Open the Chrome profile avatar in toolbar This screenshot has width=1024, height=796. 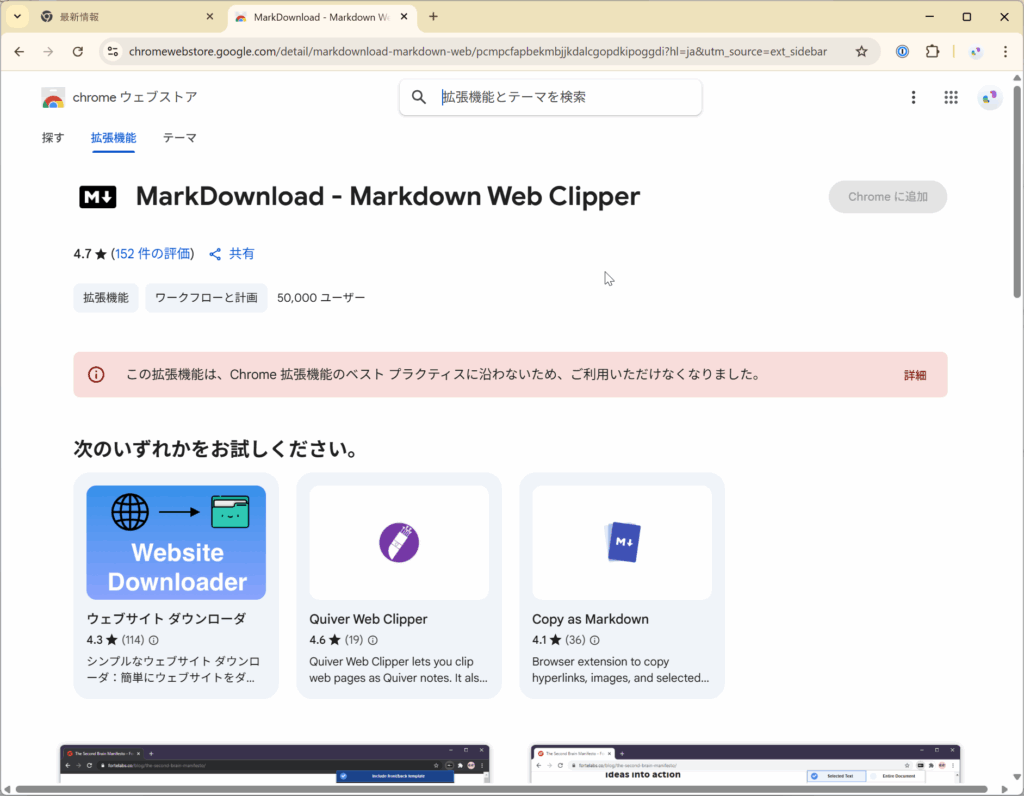[x=976, y=52]
